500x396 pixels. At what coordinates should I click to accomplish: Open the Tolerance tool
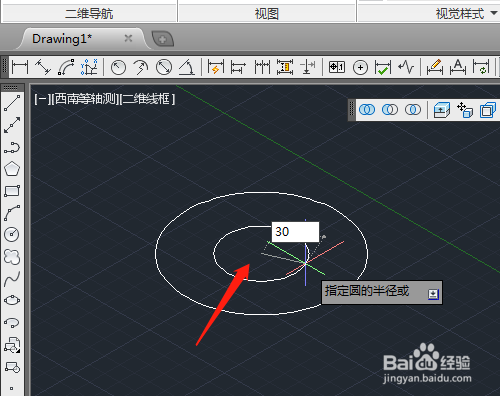coord(337,67)
